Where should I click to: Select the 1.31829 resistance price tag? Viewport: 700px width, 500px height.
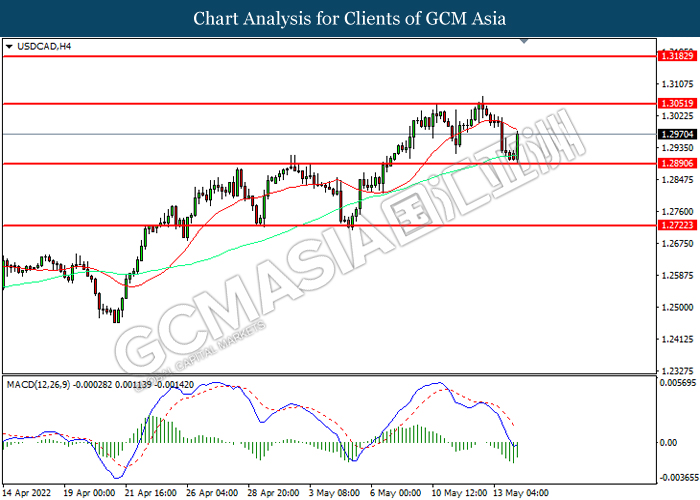pyautogui.click(x=677, y=56)
